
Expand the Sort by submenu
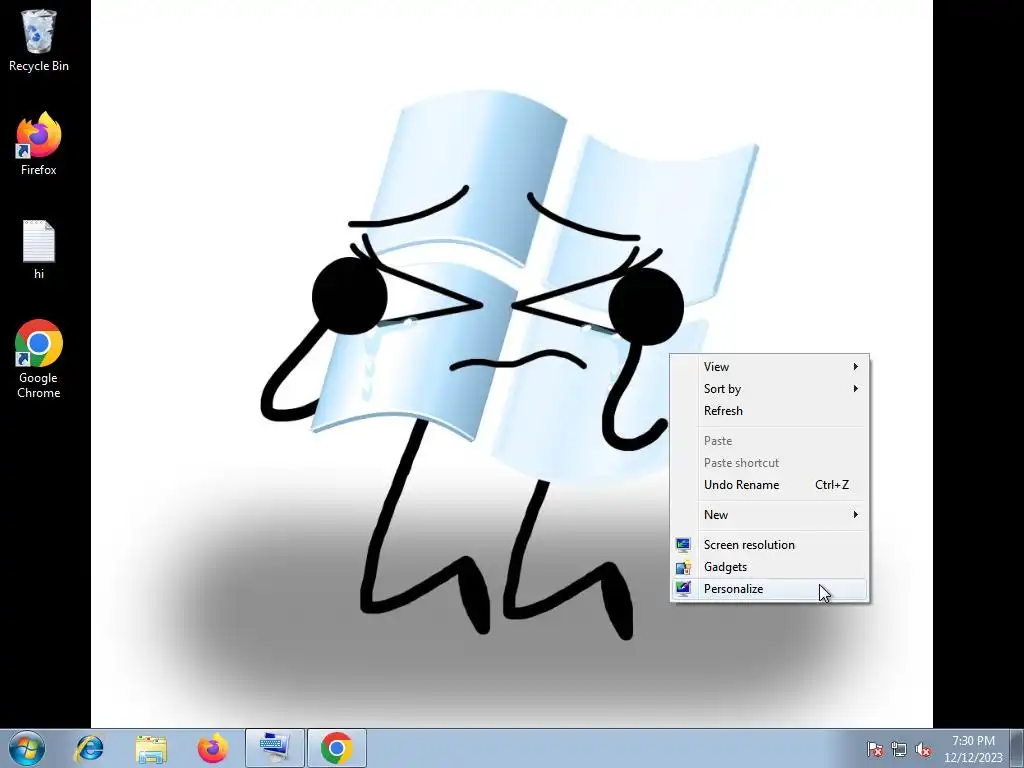pos(770,389)
